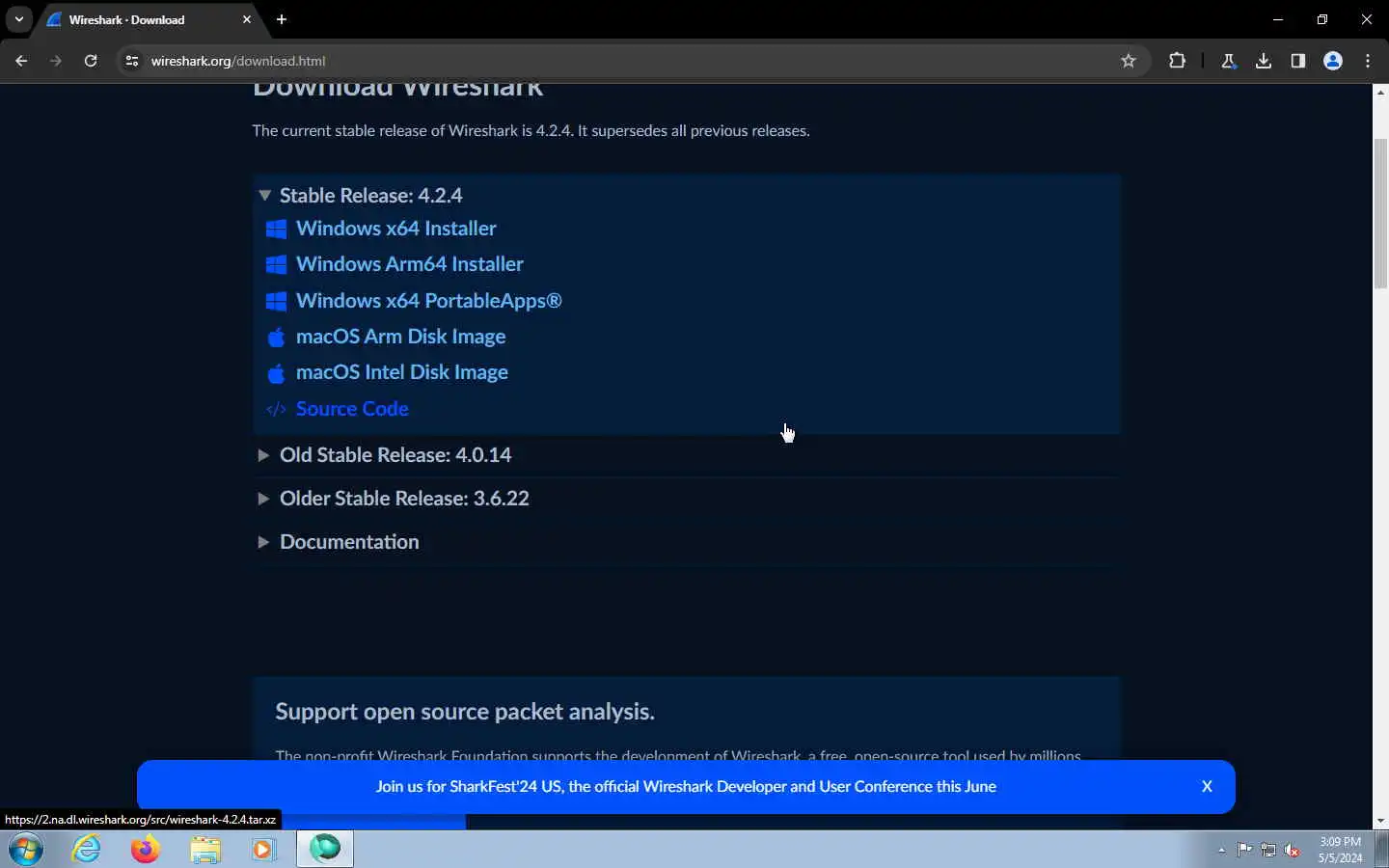Close the Wireshark Download tab

[x=247, y=19]
